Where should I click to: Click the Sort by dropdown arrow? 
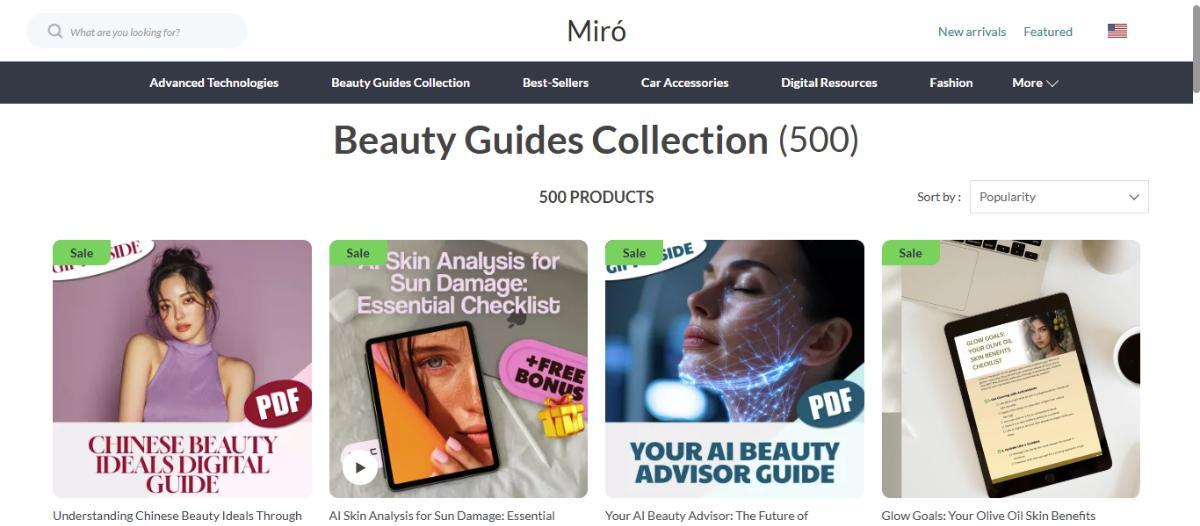tap(1134, 197)
